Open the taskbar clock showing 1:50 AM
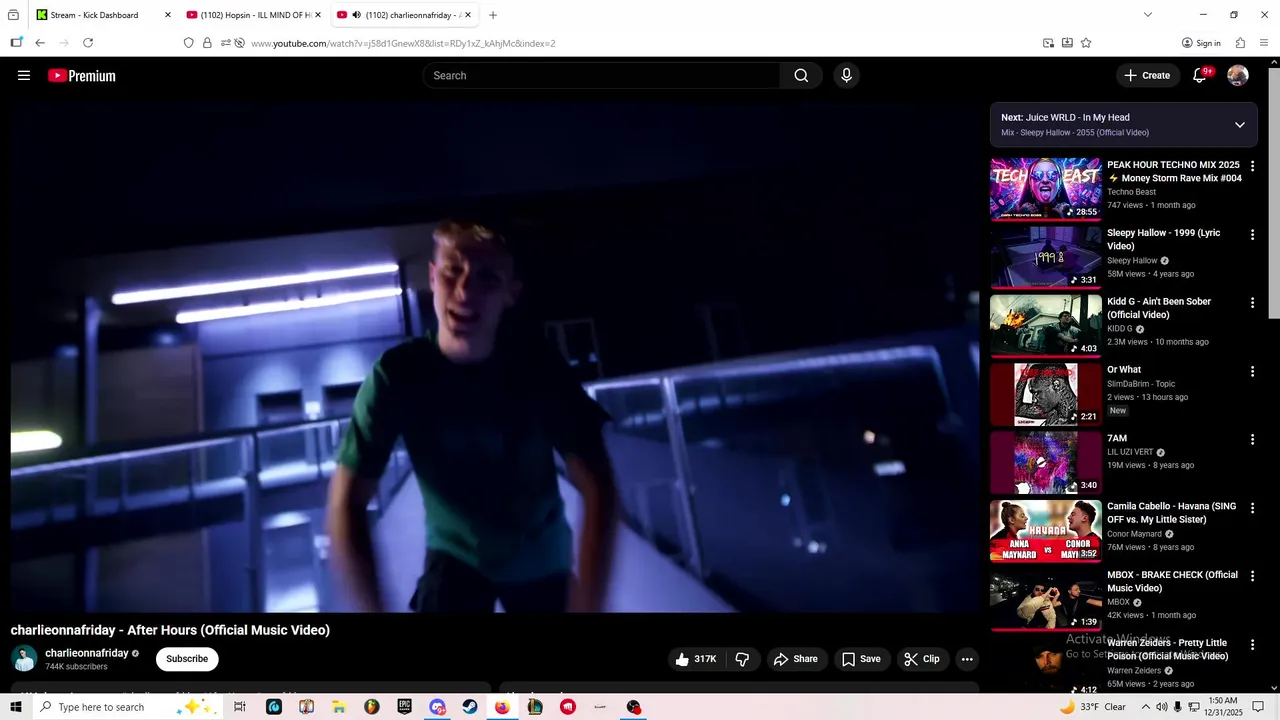1280x720 pixels. (x=1223, y=707)
